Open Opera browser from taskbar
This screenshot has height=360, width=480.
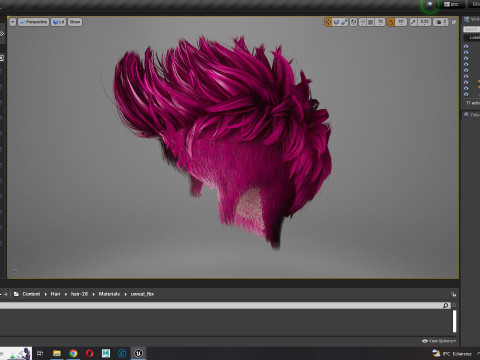click(x=89, y=353)
